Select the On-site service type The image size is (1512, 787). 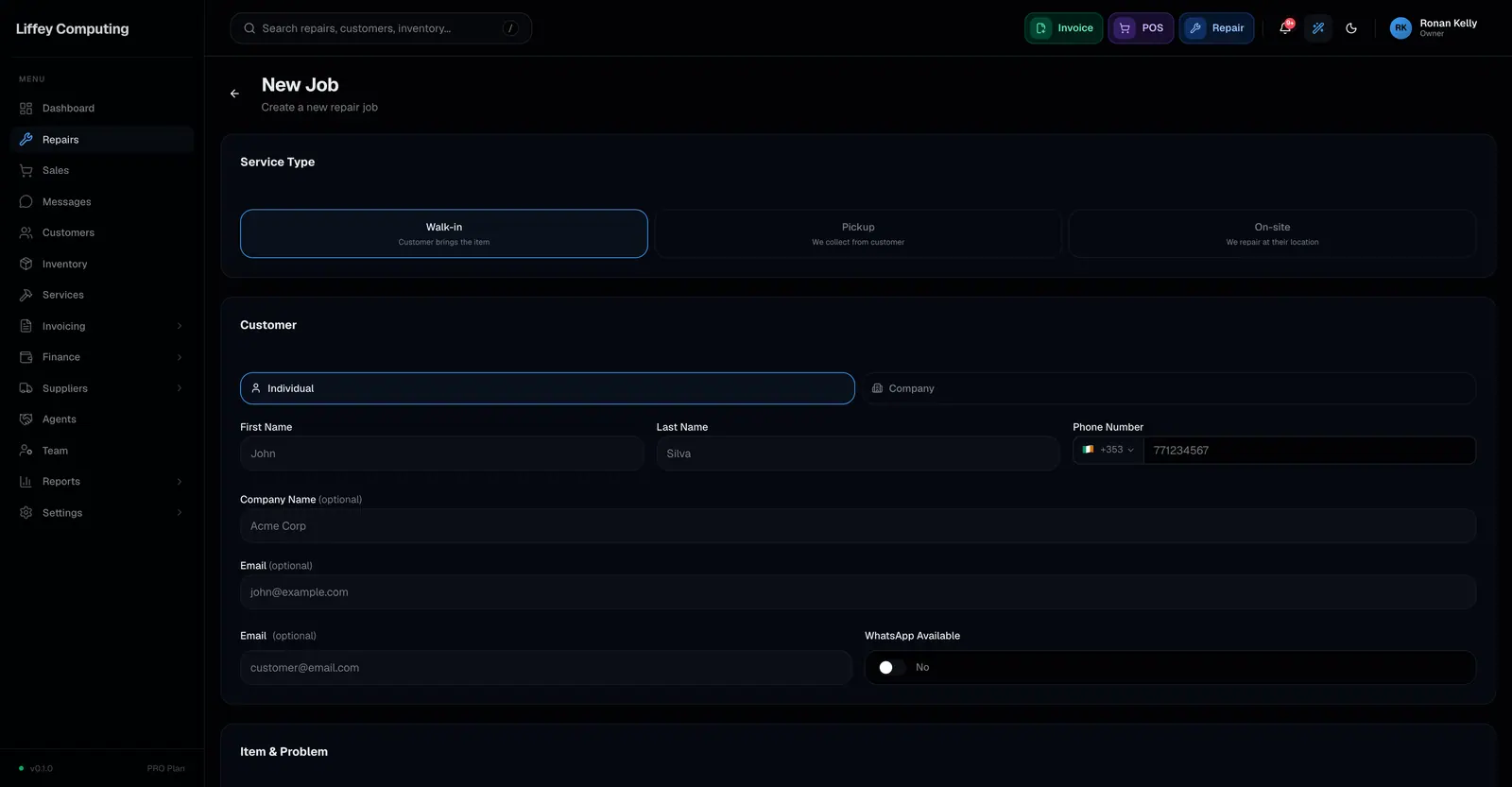[x=1272, y=233]
